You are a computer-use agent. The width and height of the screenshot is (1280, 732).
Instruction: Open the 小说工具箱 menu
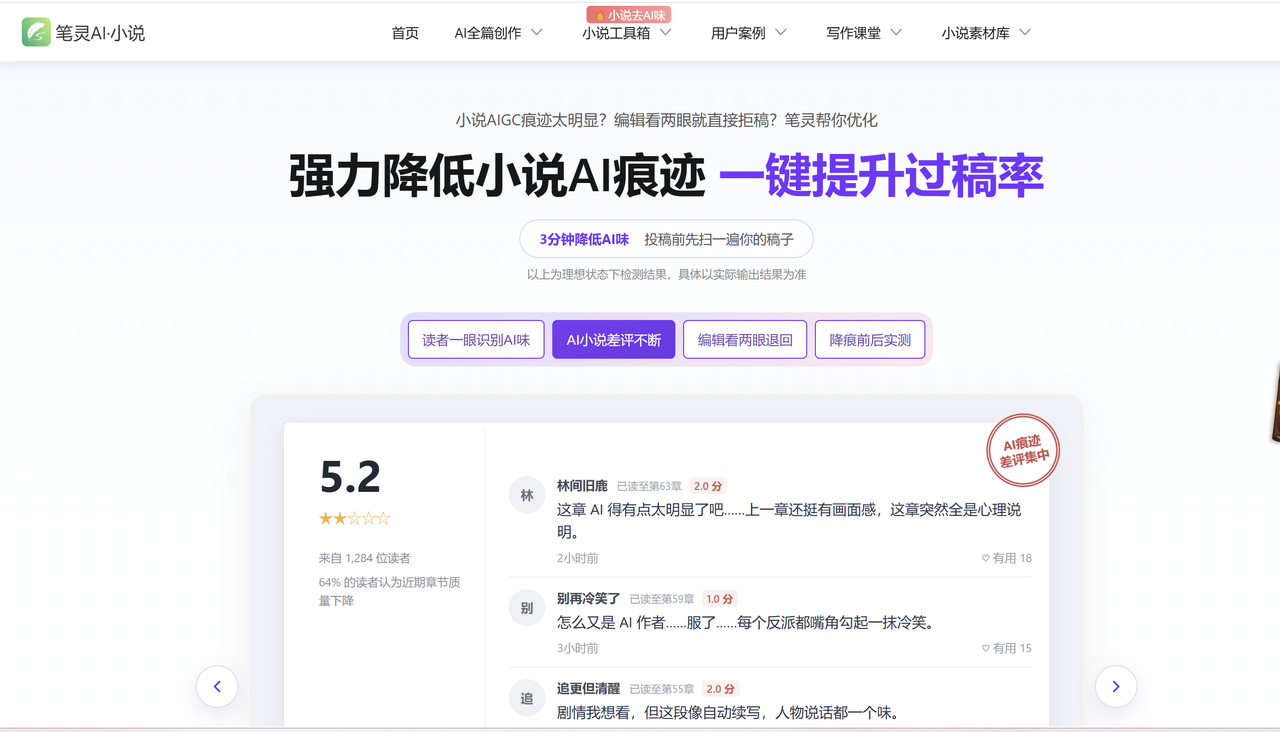pyautogui.click(x=616, y=33)
